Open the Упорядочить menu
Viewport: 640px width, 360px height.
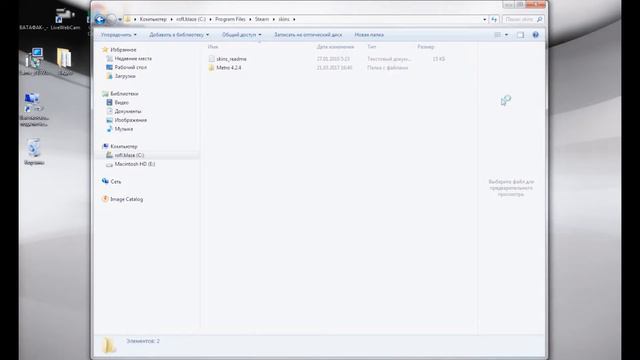pos(119,35)
